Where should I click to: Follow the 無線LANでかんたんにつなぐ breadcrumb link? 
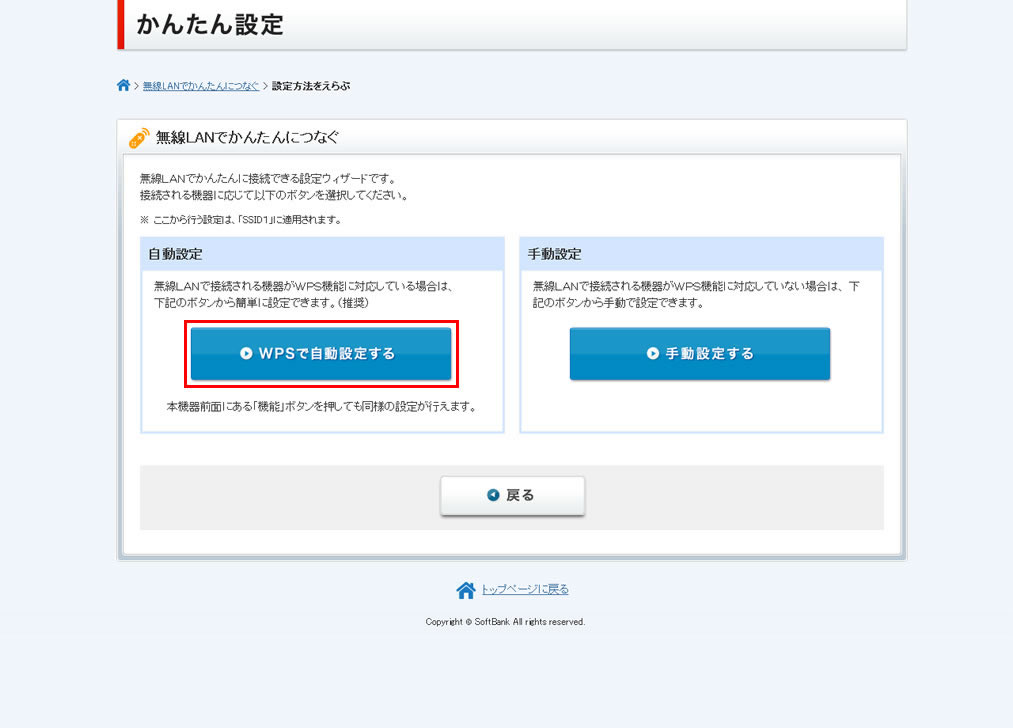[x=200, y=87]
